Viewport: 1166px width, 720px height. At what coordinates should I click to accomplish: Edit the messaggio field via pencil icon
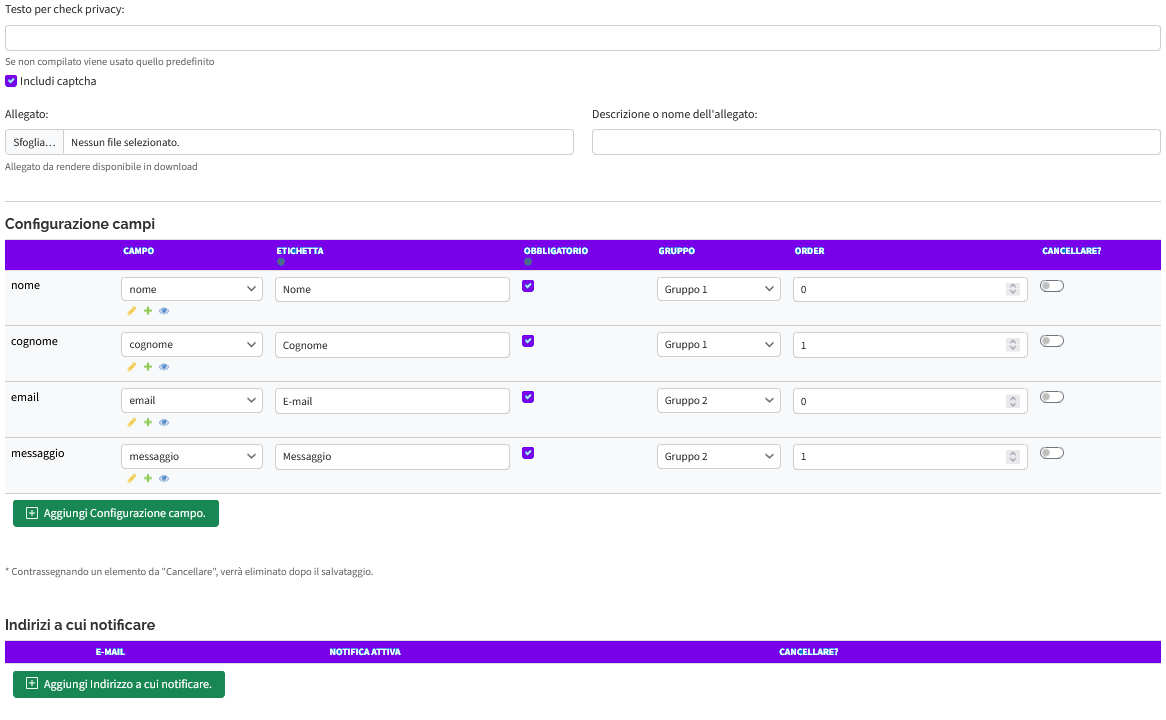pyautogui.click(x=132, y=478)
